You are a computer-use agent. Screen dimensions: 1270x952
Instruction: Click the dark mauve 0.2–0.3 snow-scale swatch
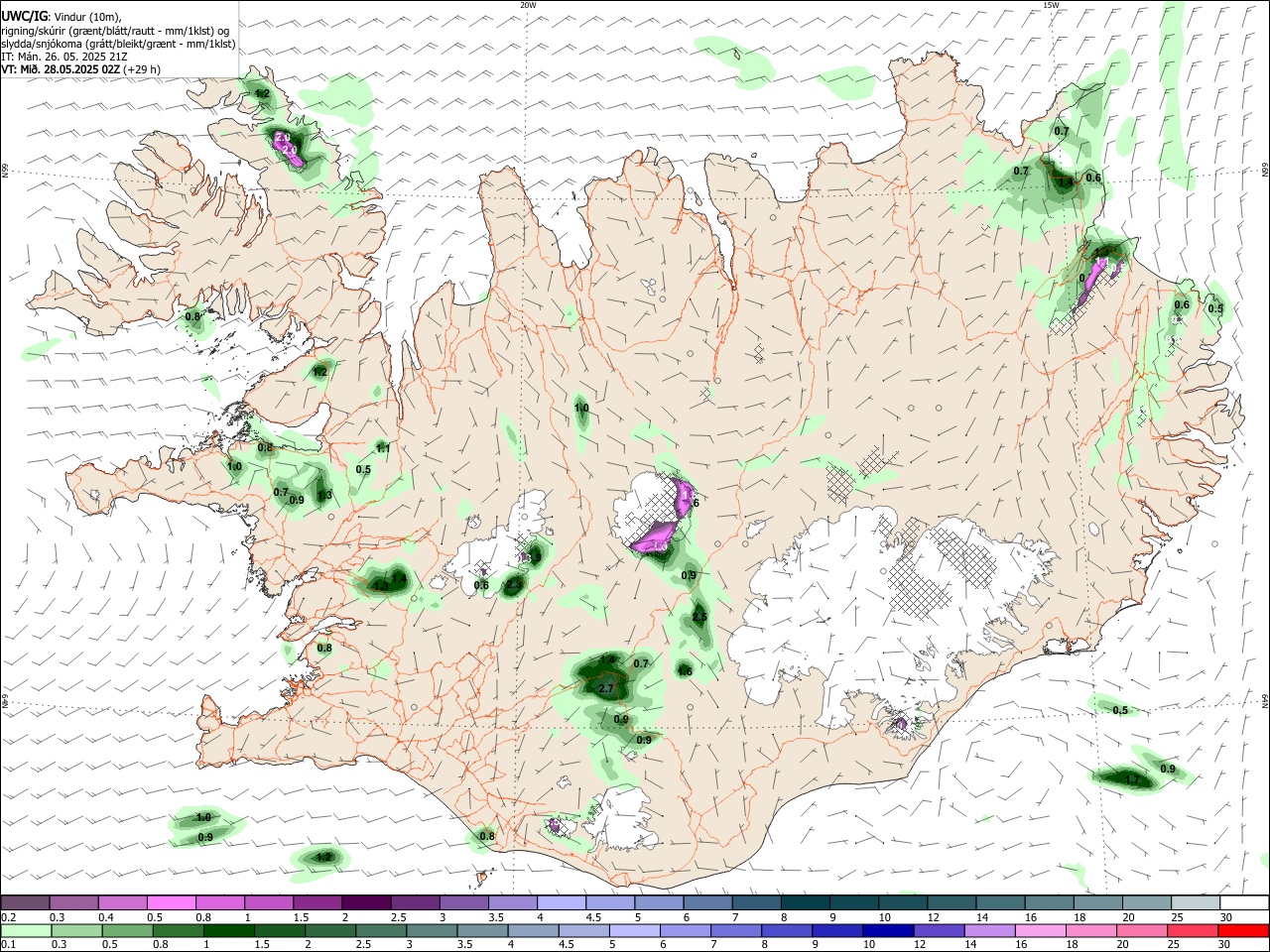point(26,902)
